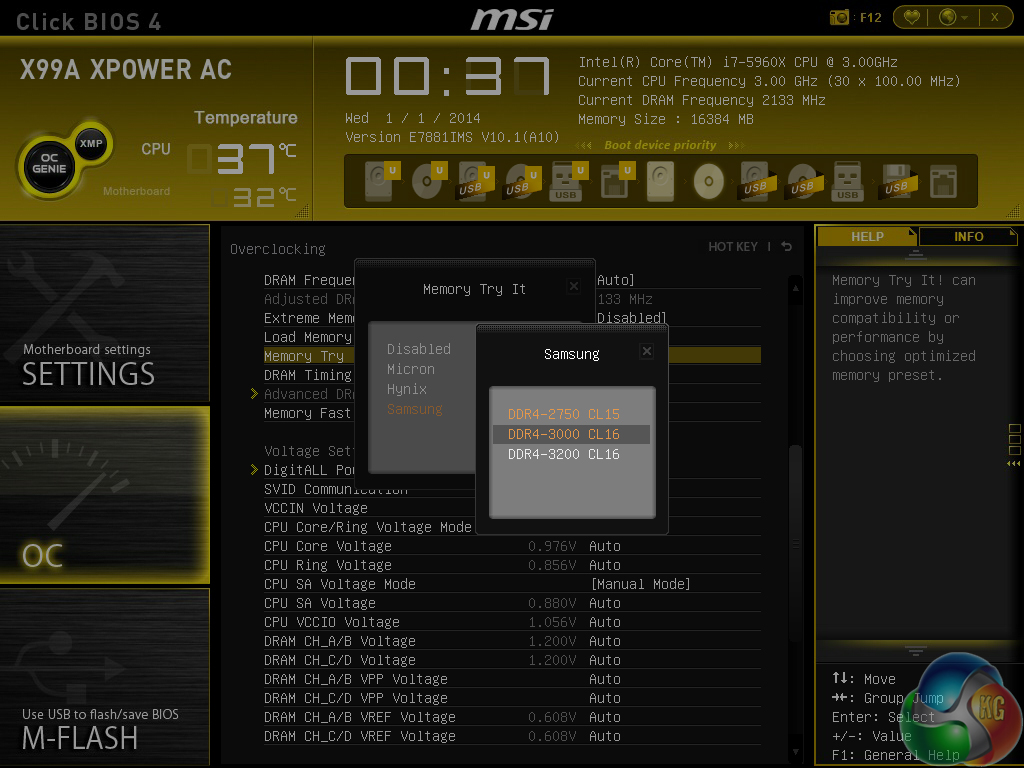Select DDR4-3000 CL16 preset
Image resolution: width=1024 pixels, height=768 pixels.
[571, 434]
